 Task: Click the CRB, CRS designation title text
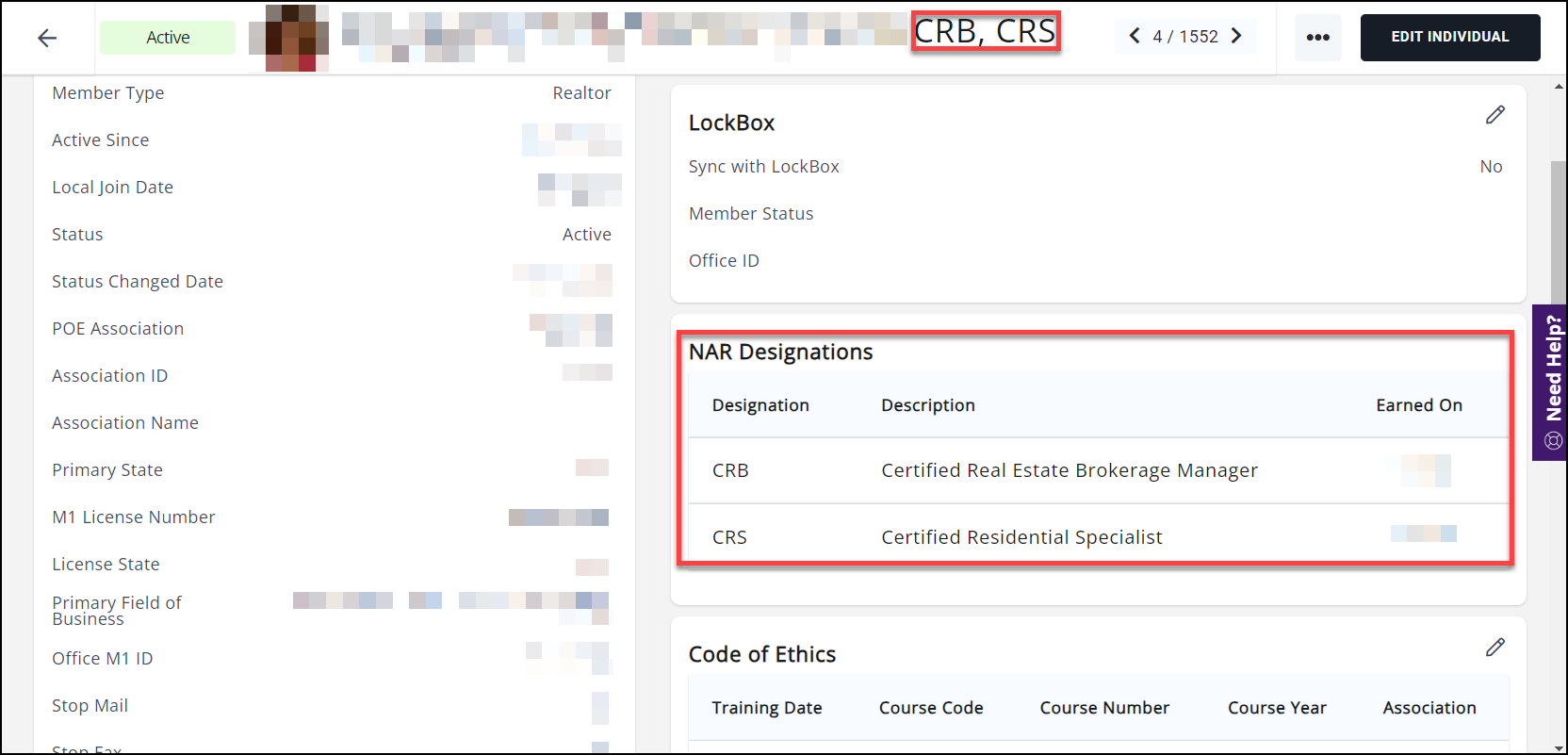[985, 32]
